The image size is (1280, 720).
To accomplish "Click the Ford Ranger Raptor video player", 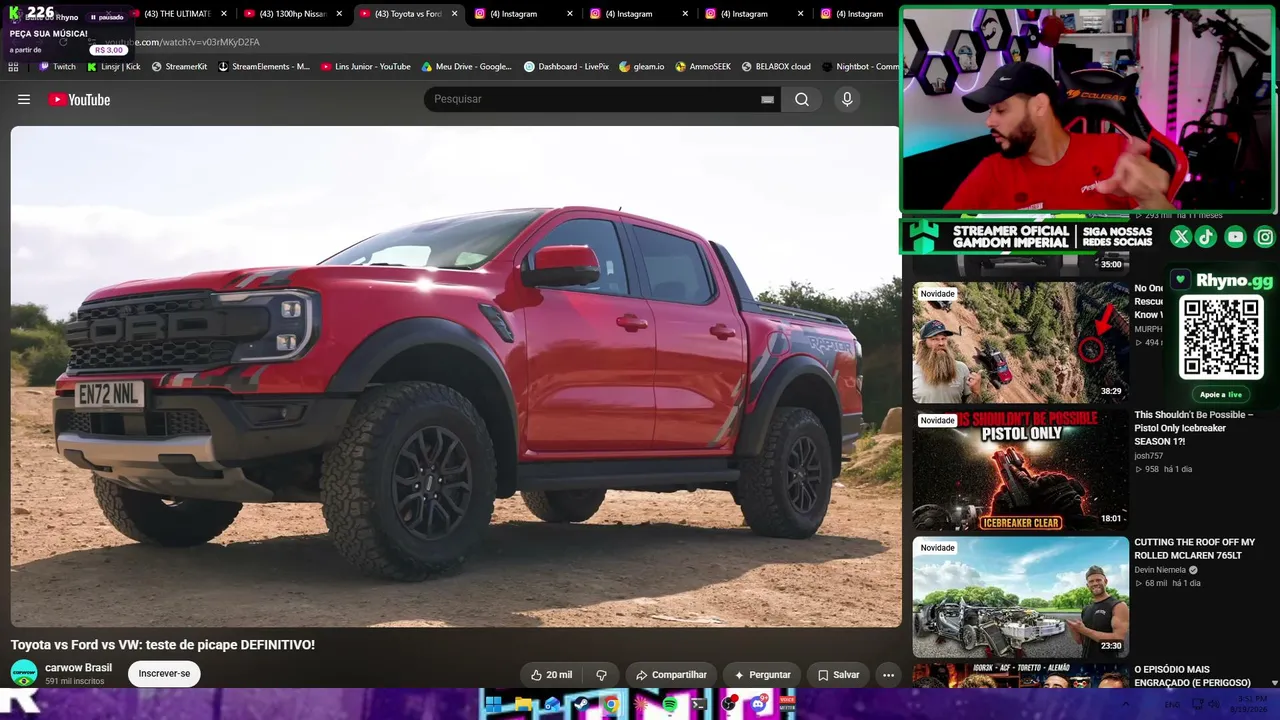I will [x=456, y=376].
